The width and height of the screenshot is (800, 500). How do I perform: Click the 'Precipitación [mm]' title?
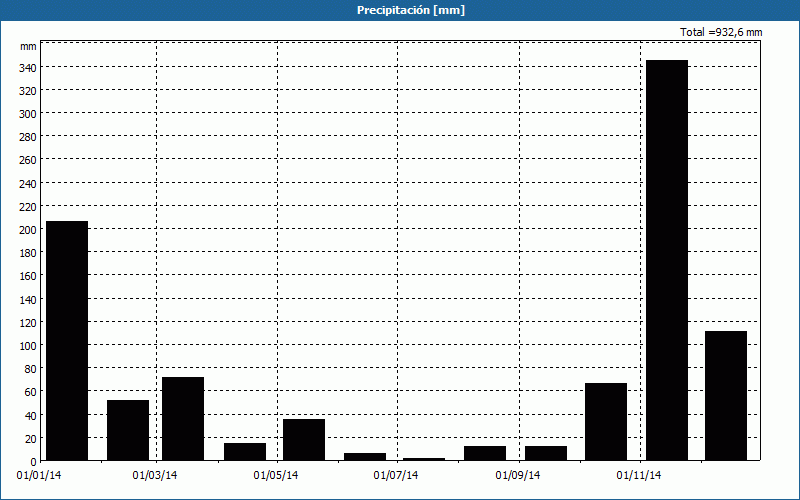411,10
